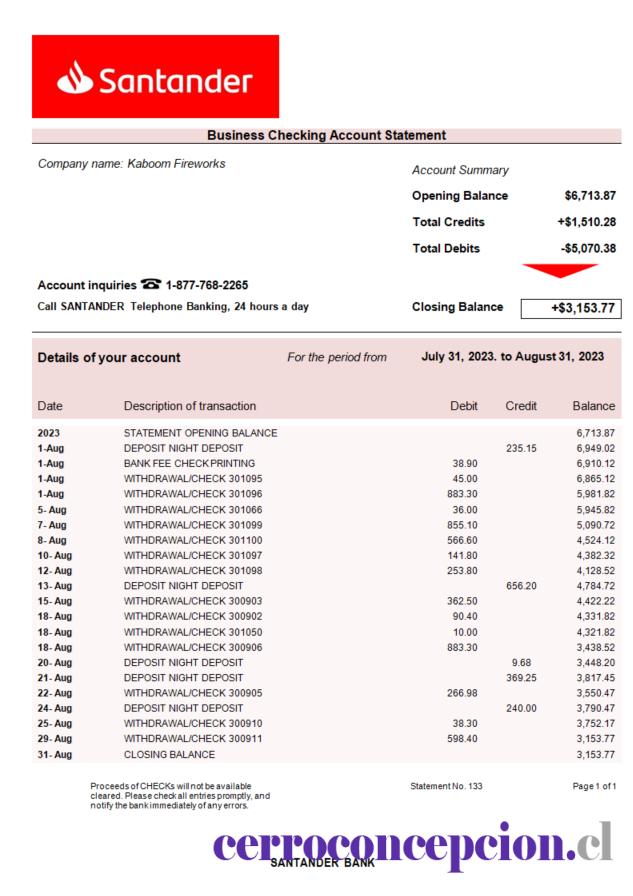
Task: Select the debit amount 855.10
Action: pyautogui.click(x=462, y=525)
